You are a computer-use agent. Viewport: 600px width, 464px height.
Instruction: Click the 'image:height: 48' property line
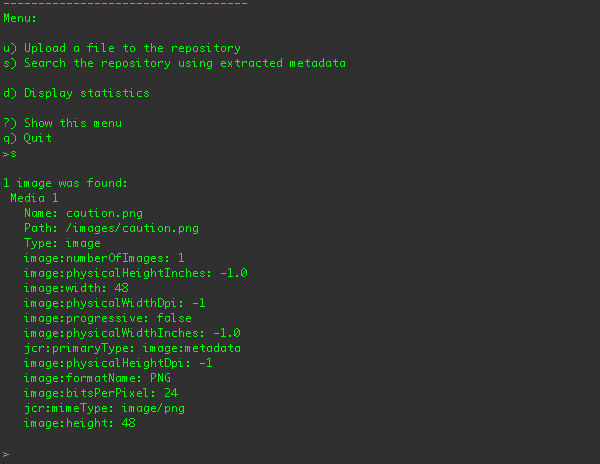pyautogui.click(x=80, y=423)
